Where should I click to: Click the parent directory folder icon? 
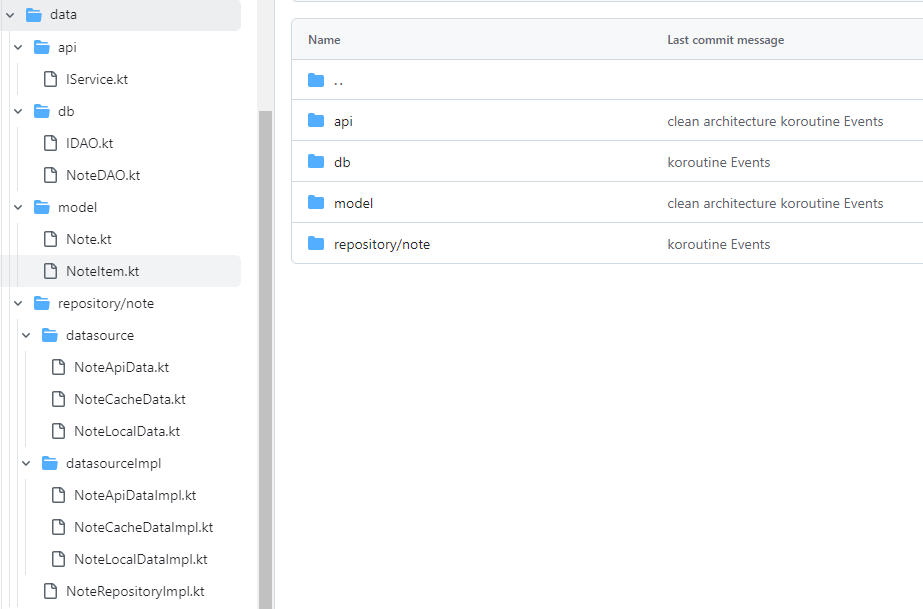click(315, 80)
